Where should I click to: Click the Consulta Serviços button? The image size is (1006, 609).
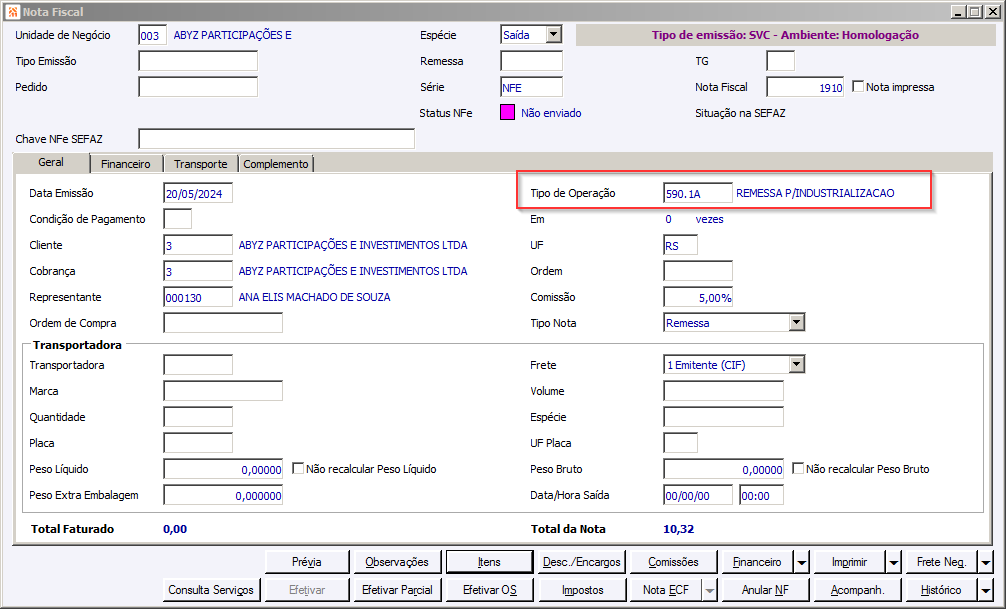210,590
